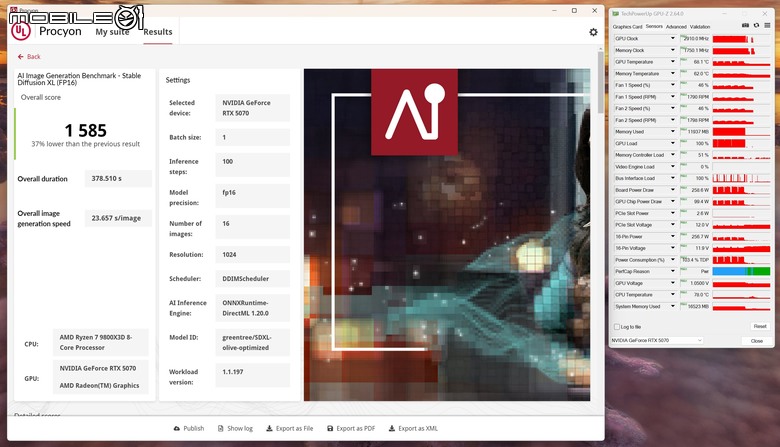Image resolution: width=780 pixels, height=447 pixels.
Task: Click the Memory Used sensor graph
Action: pyautogui.click(x=741, y=132)
